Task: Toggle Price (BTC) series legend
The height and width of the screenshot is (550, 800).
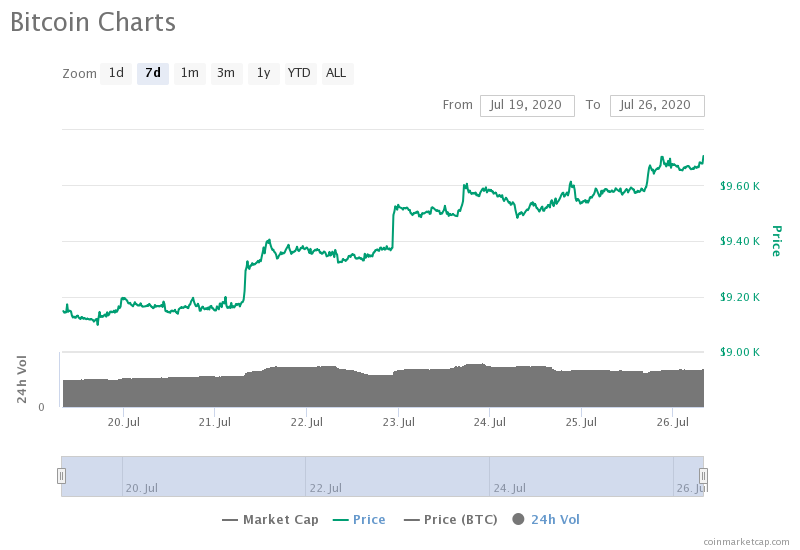Action: pyautogui.click(x=451, y=519)
